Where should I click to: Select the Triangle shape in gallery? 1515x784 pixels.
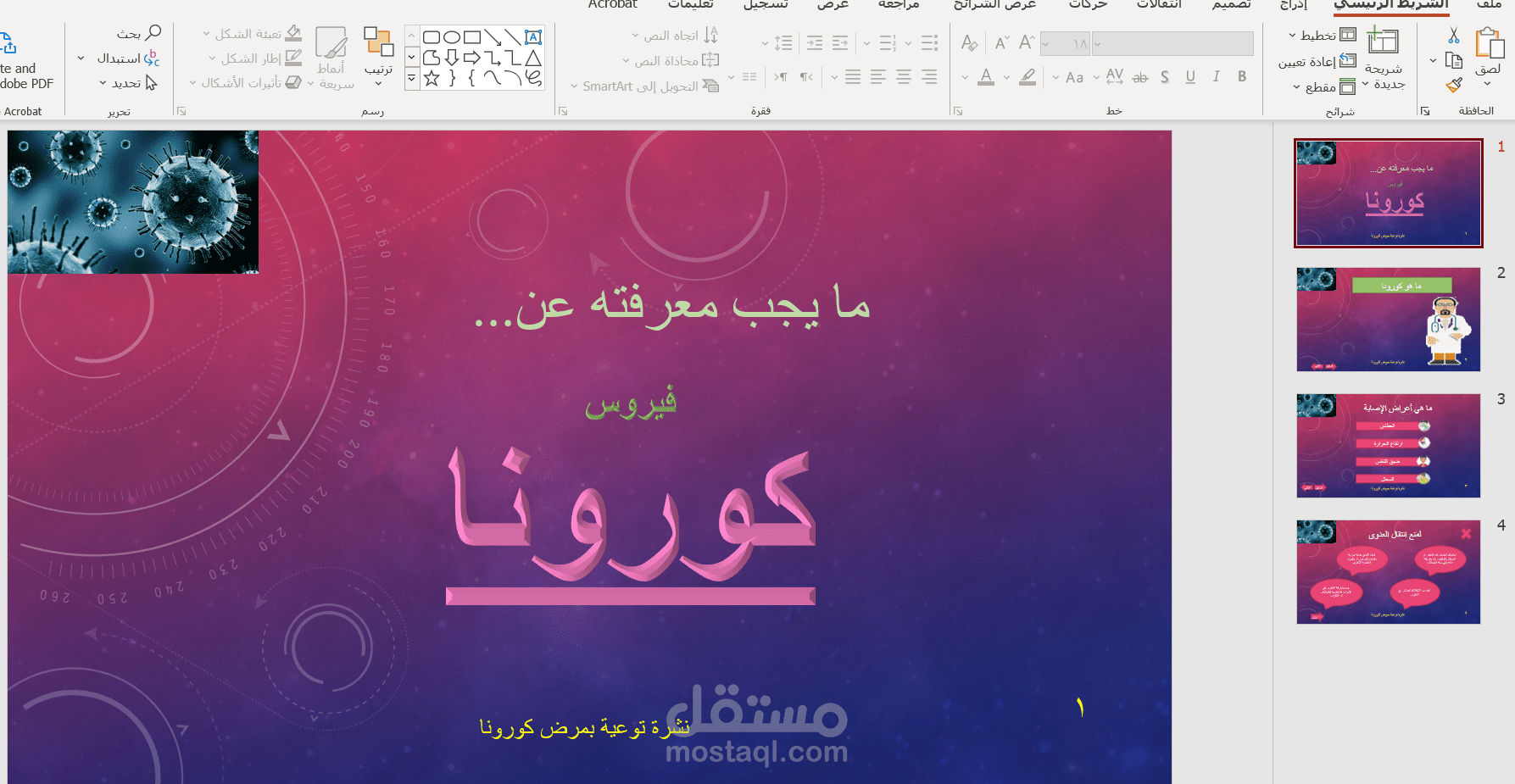coord(533,58)
